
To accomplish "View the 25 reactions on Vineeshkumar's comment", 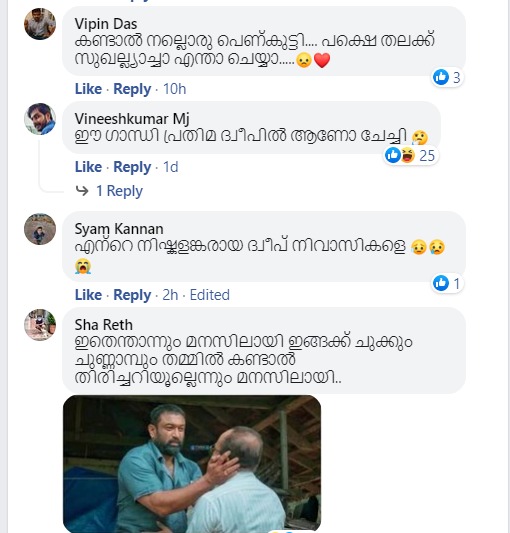I will 410,156.
